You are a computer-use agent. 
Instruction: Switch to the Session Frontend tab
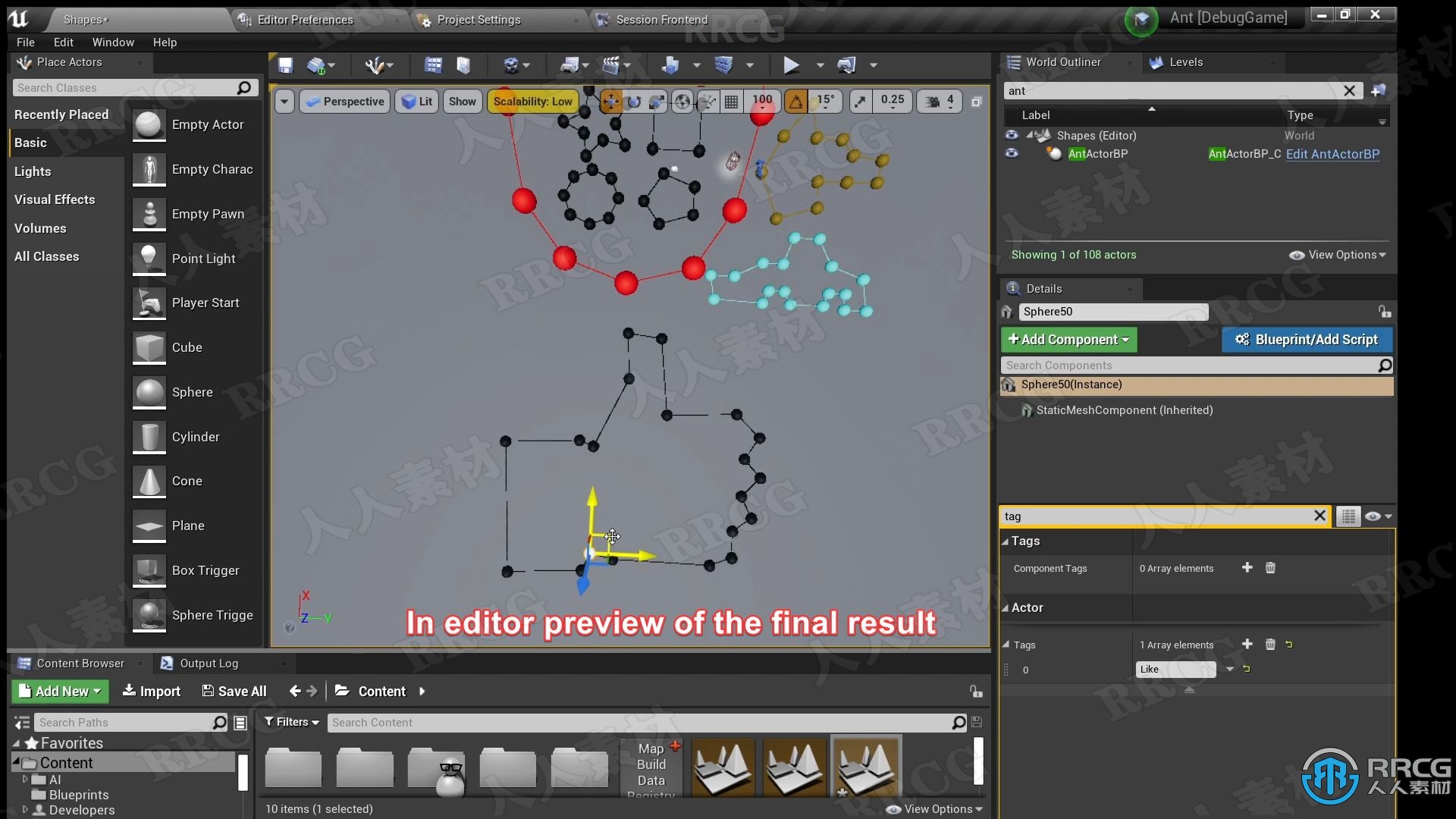[x=661, y=20]
